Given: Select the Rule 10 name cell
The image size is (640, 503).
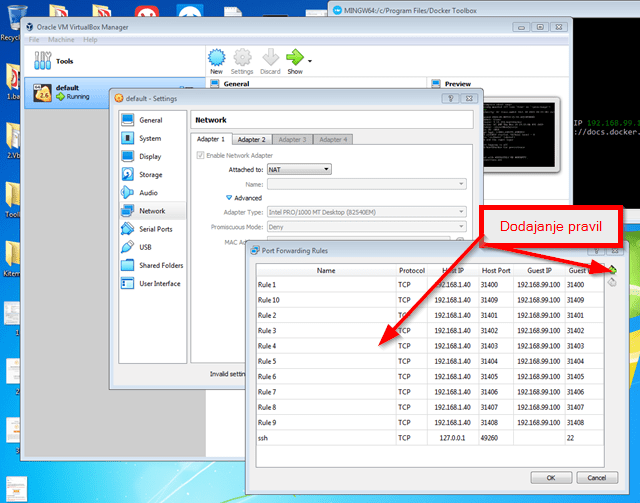Looking at the screenshot, I should click(326, 300).
